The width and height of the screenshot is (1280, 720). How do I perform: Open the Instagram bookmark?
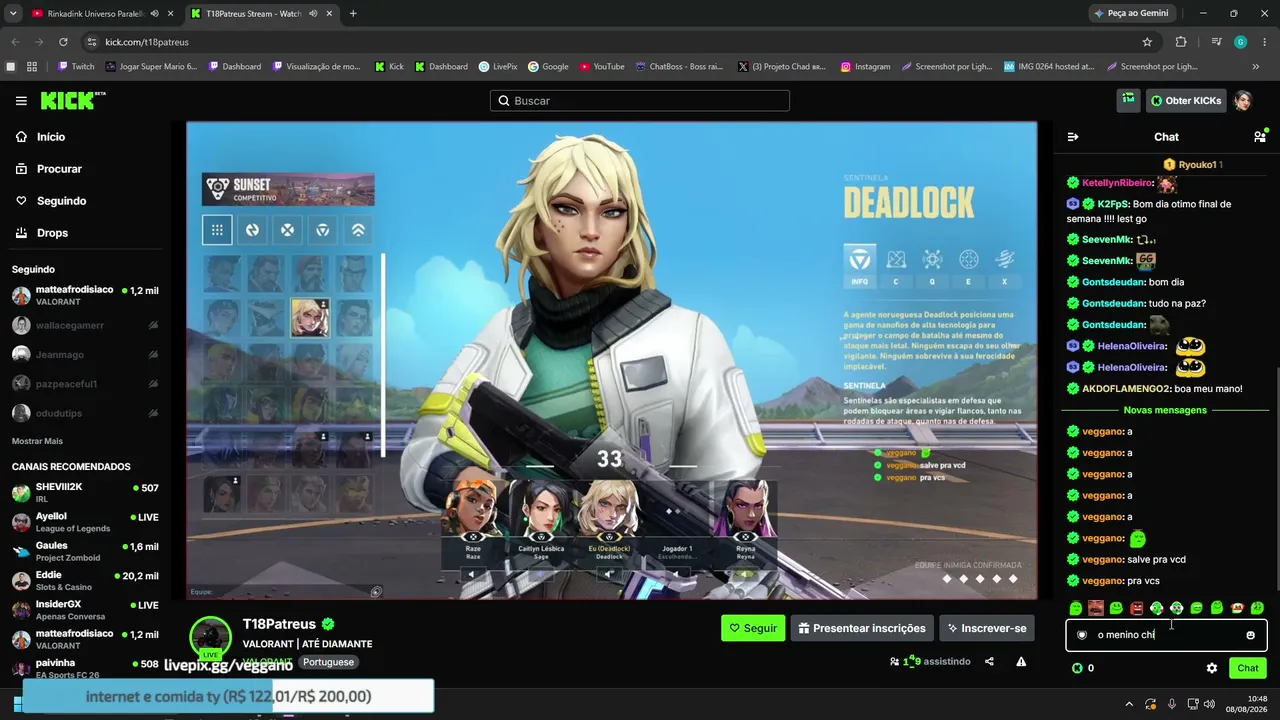click(865, 67)
